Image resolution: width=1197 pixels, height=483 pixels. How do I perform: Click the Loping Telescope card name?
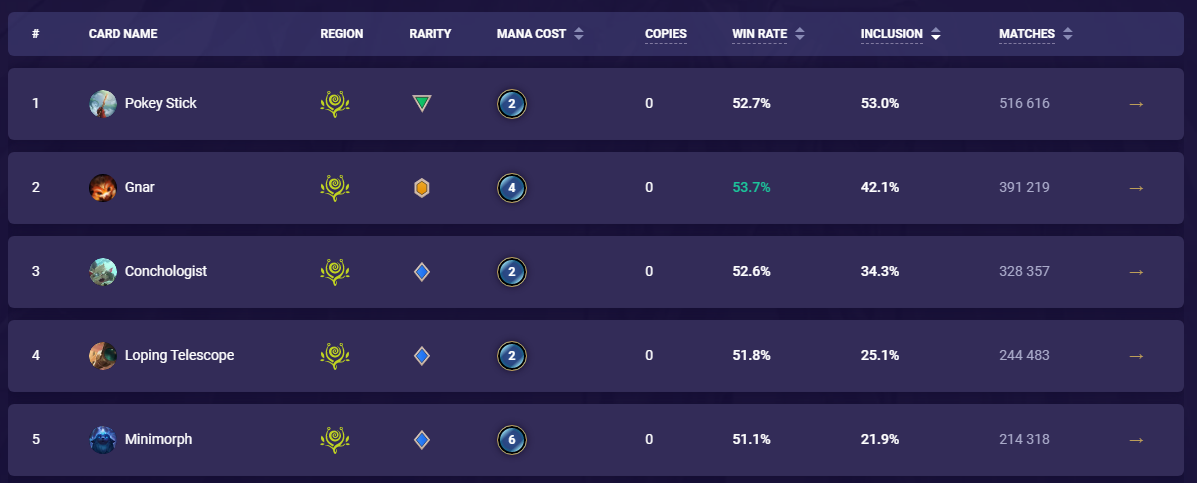pyautogui.click(x=179, y=355)
